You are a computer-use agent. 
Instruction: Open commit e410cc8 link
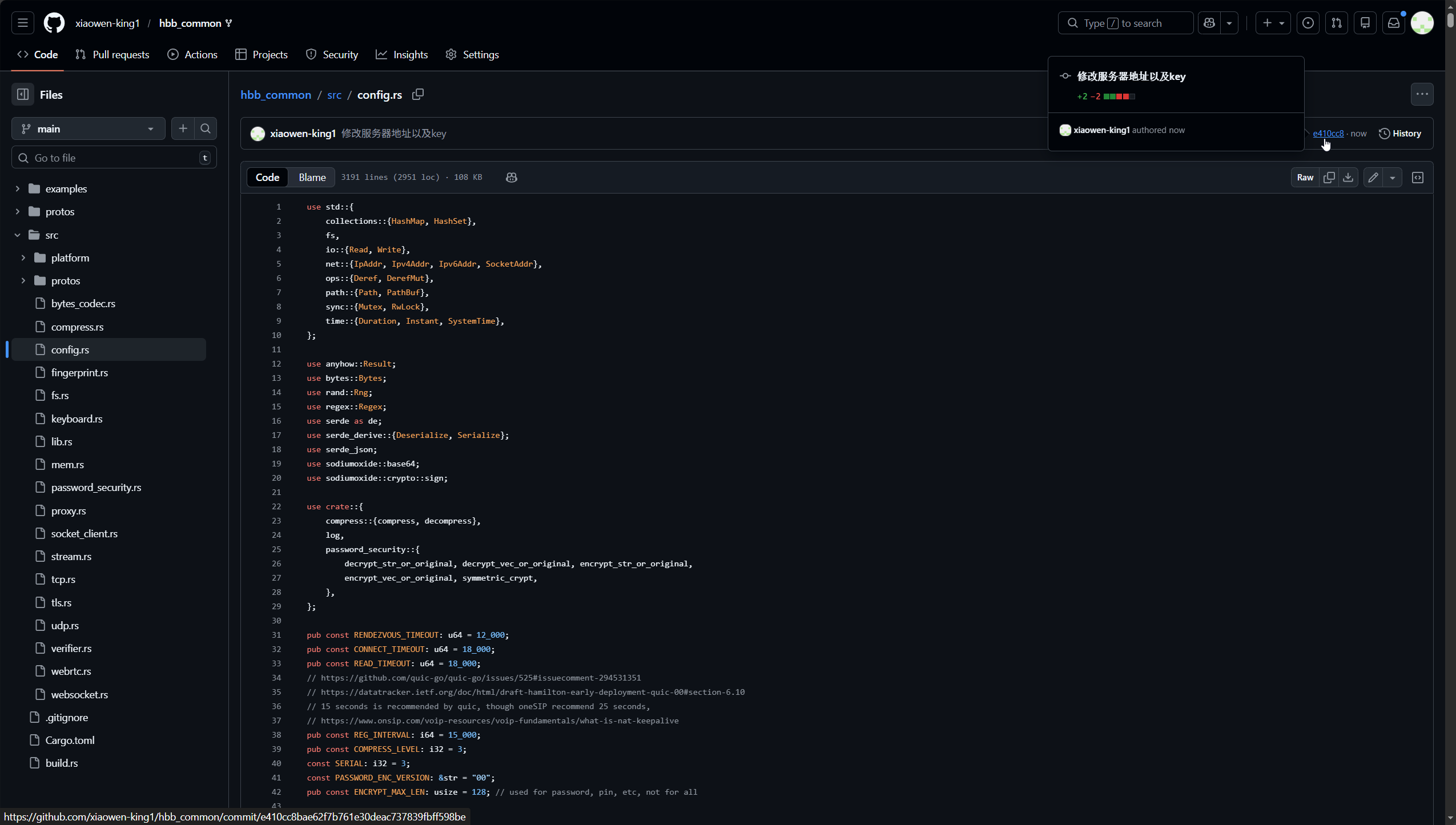[x=1328, y=134]
